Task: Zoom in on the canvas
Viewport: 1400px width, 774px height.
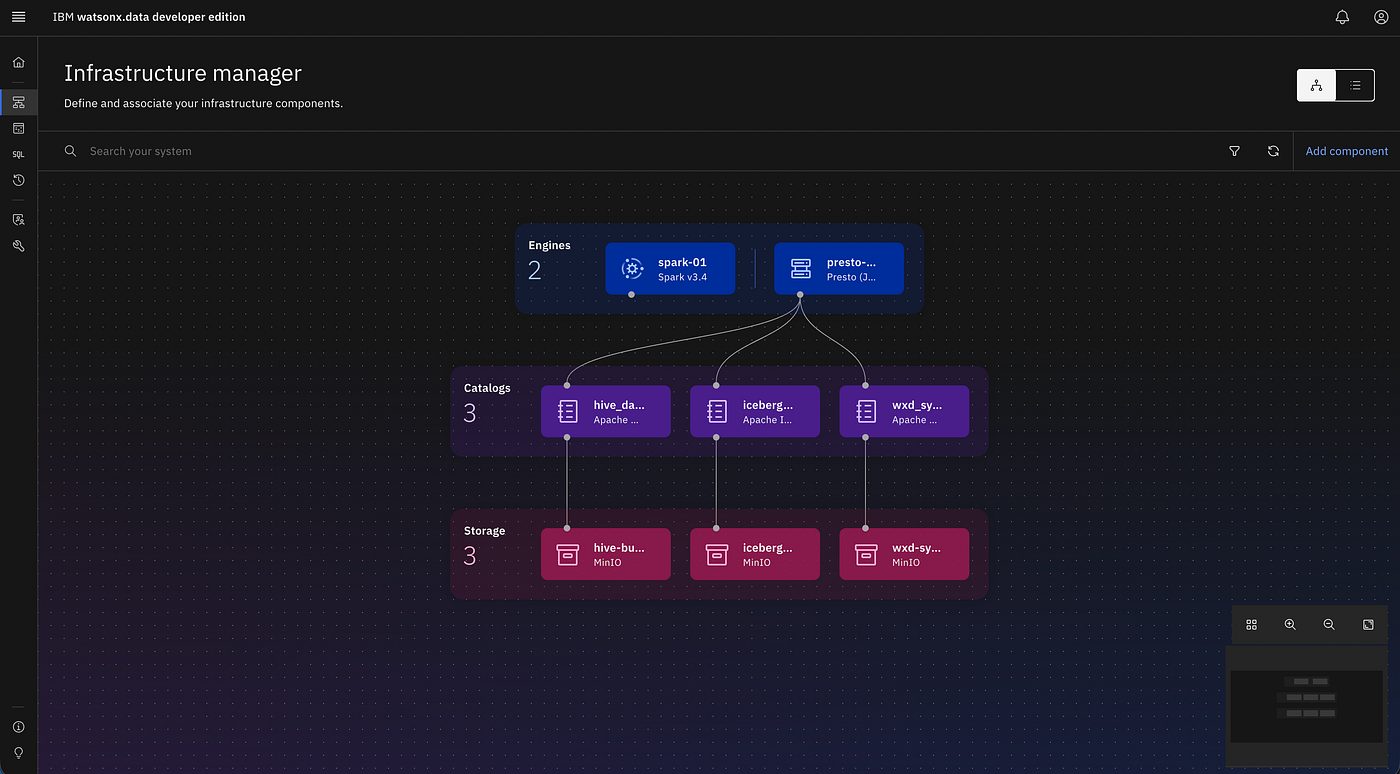Action: pyautogui.click(x=1290, y=624)
